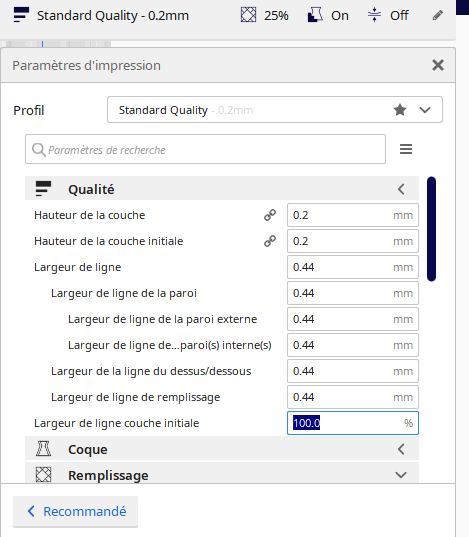Toggle the Remplissage section chevron
This screenshot has height=537, width=469.
coord(401,475)
